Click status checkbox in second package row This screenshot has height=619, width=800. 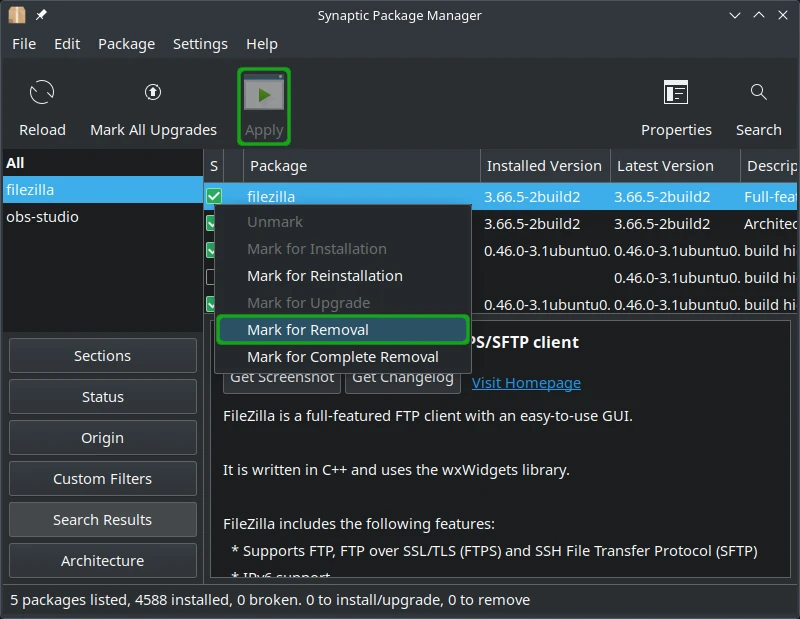tap(211, 224)
